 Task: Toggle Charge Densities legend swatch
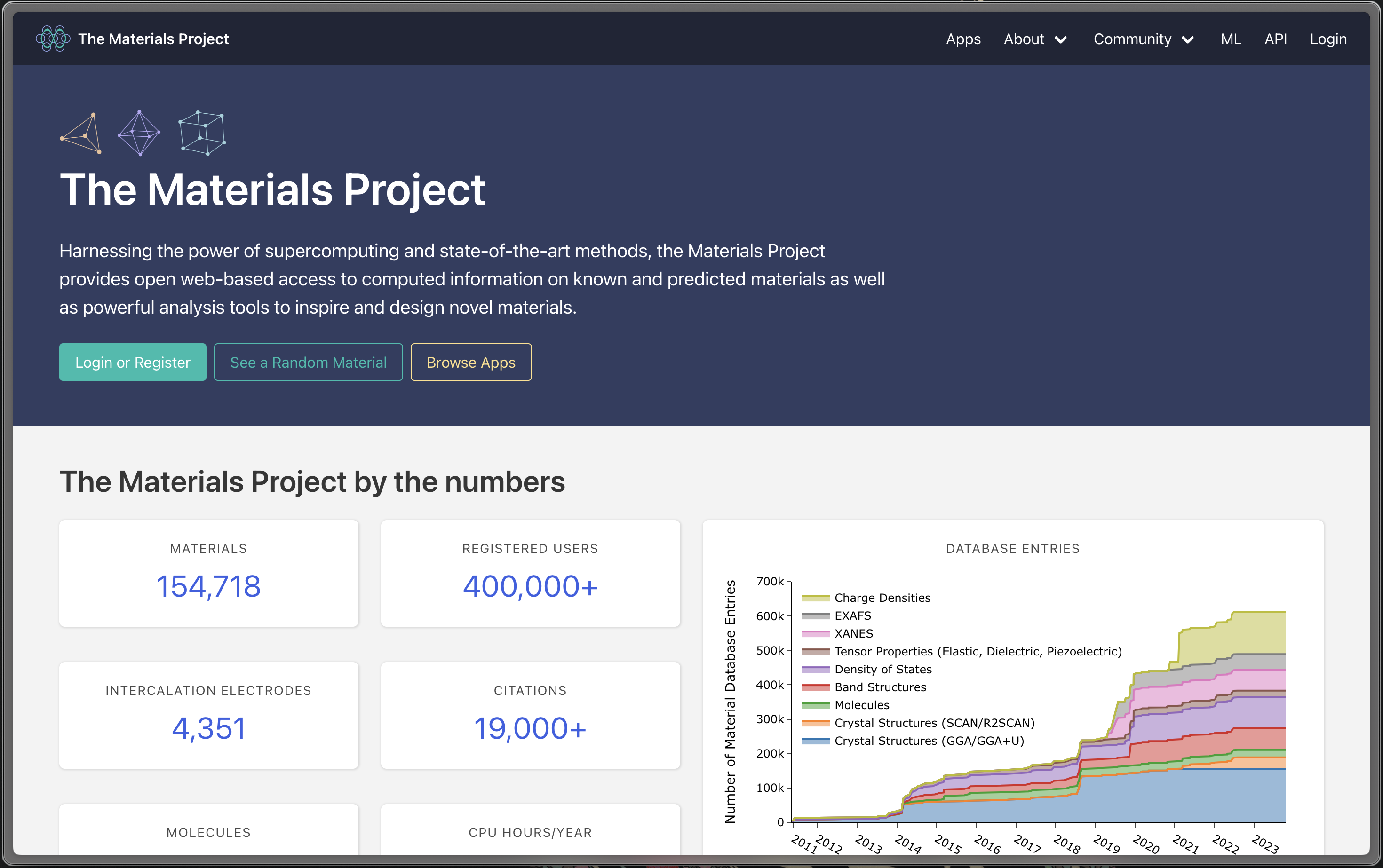click(x=816, y=598)
